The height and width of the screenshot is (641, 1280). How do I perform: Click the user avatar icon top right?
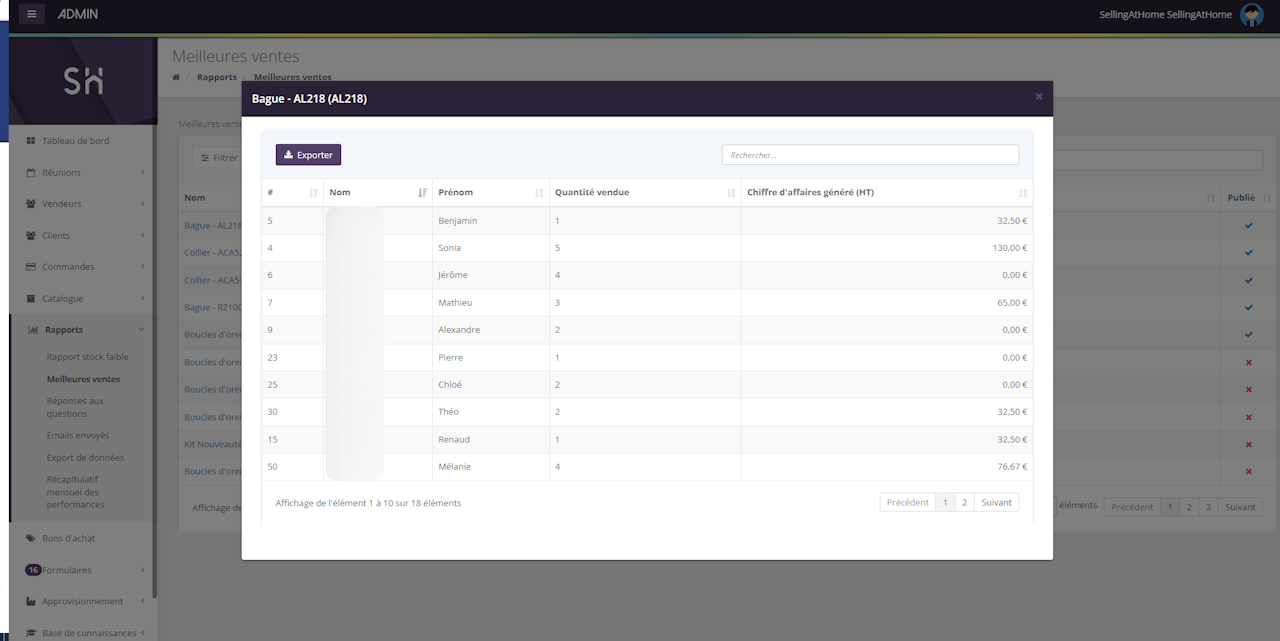[1251, 14]
